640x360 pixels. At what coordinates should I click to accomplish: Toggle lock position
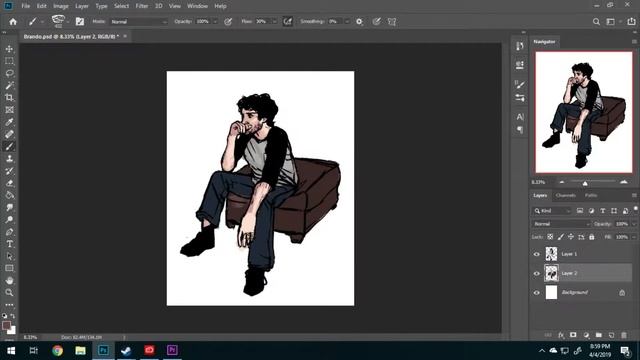pos(571,237)
